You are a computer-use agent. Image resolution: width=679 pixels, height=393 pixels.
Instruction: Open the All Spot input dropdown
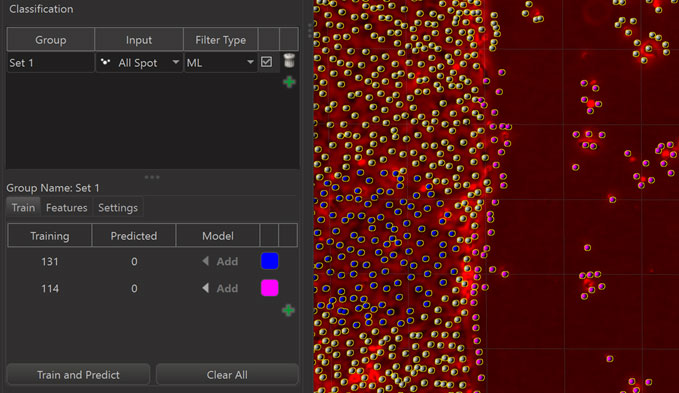click(x=139, y=63)
